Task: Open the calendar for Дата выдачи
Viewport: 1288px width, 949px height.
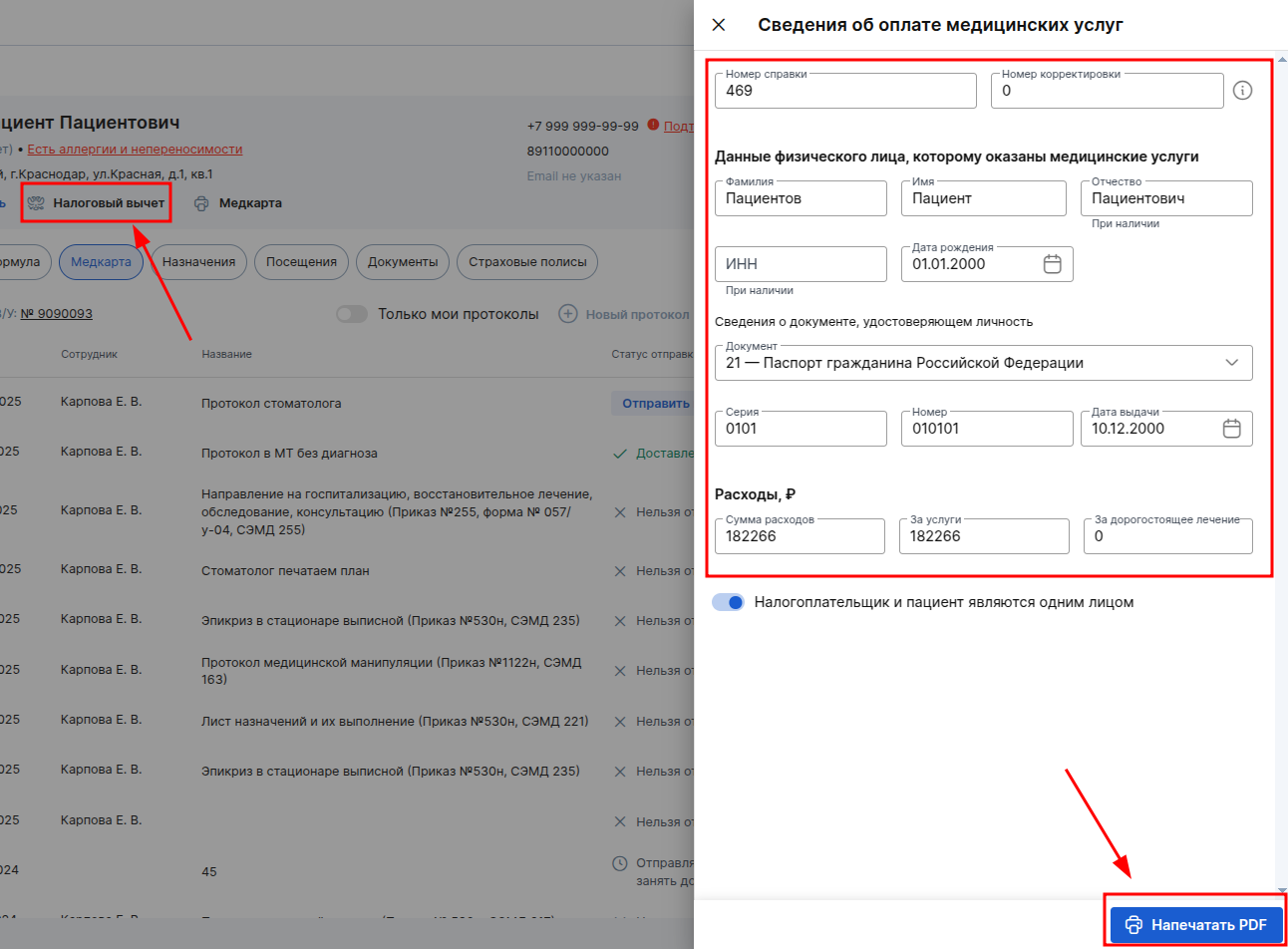Action: [1231, 429]
